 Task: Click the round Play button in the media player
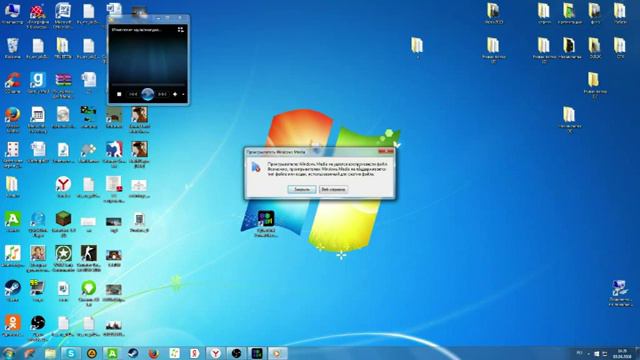(x=147, y=94)
